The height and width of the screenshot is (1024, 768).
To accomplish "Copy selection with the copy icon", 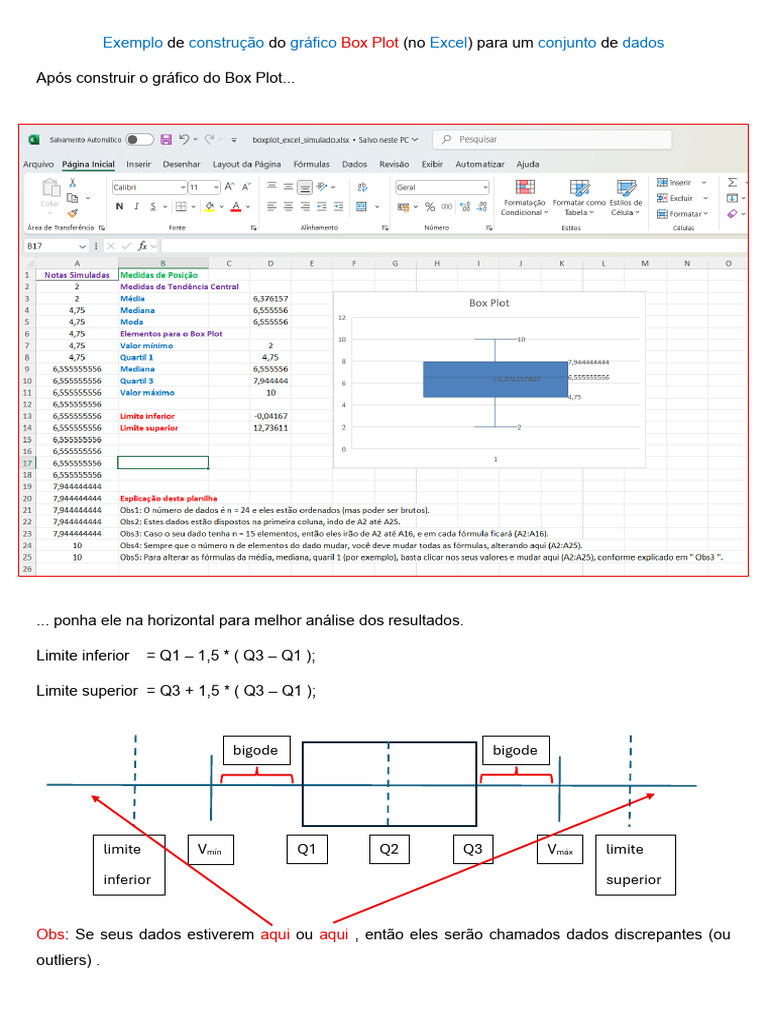I will (72, 197).
